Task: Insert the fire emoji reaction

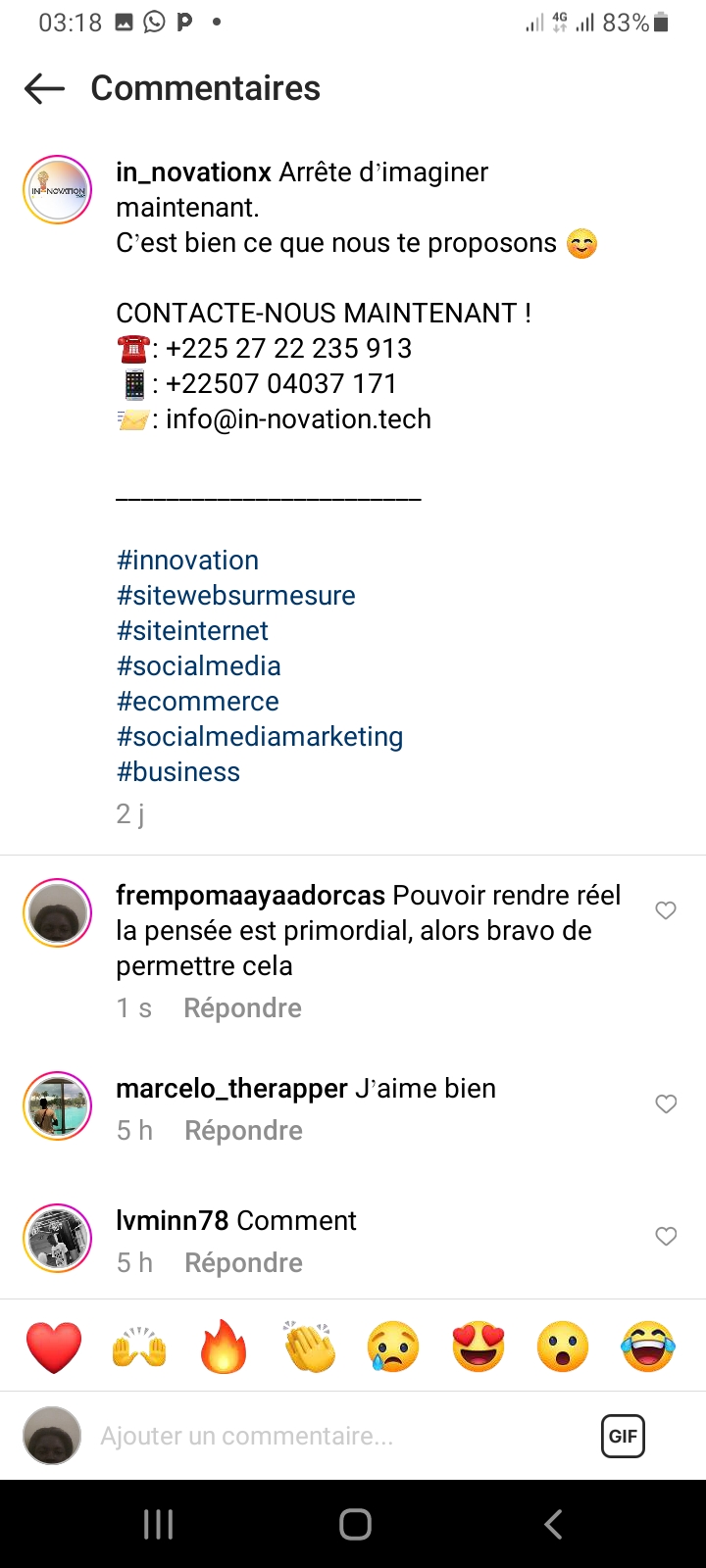Action: click(224, 1347)
